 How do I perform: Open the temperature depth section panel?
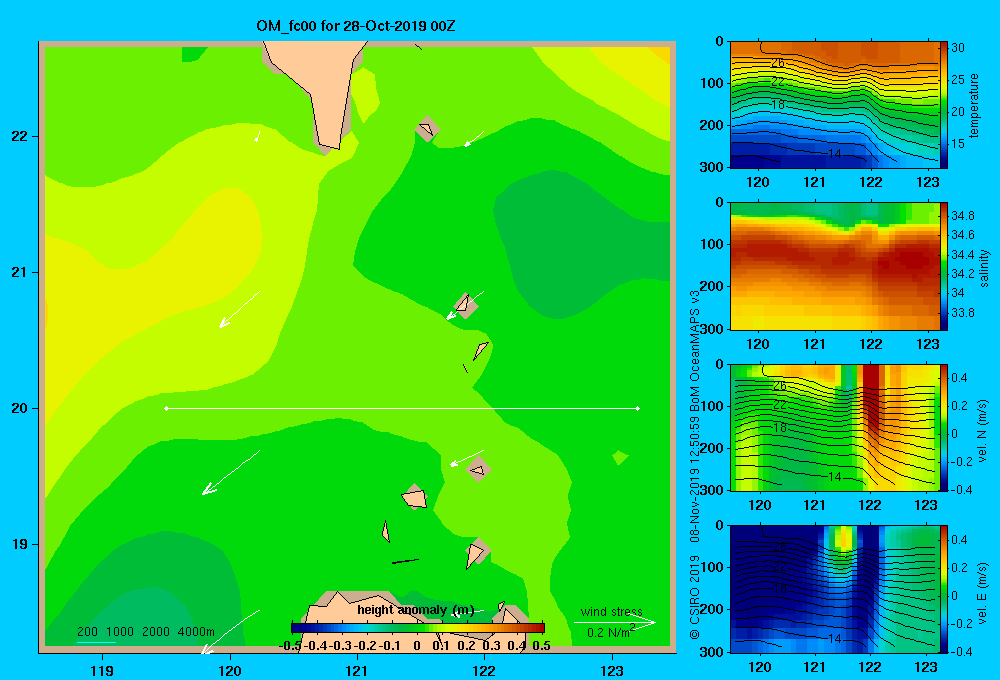click(x=834, y=105)
